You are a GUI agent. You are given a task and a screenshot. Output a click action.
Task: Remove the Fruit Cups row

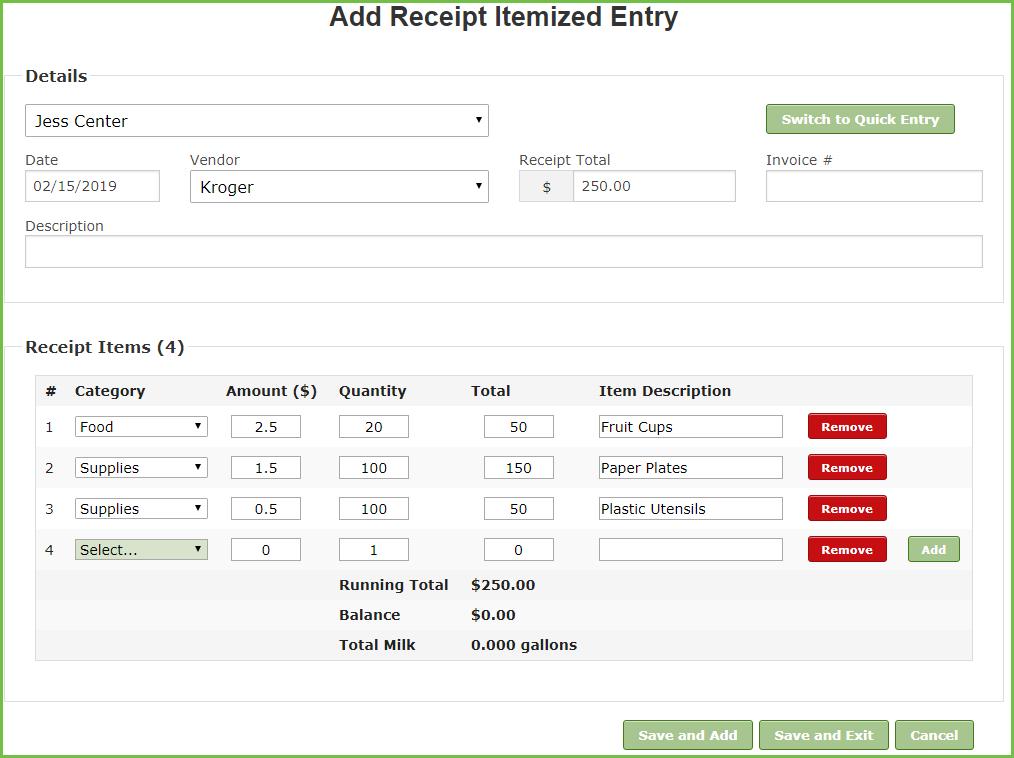tap(847, 427)
